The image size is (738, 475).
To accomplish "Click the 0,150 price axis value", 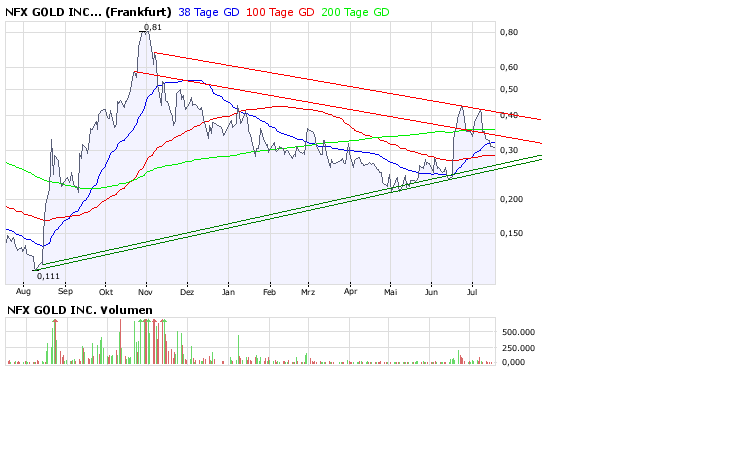I will point(511,233).
